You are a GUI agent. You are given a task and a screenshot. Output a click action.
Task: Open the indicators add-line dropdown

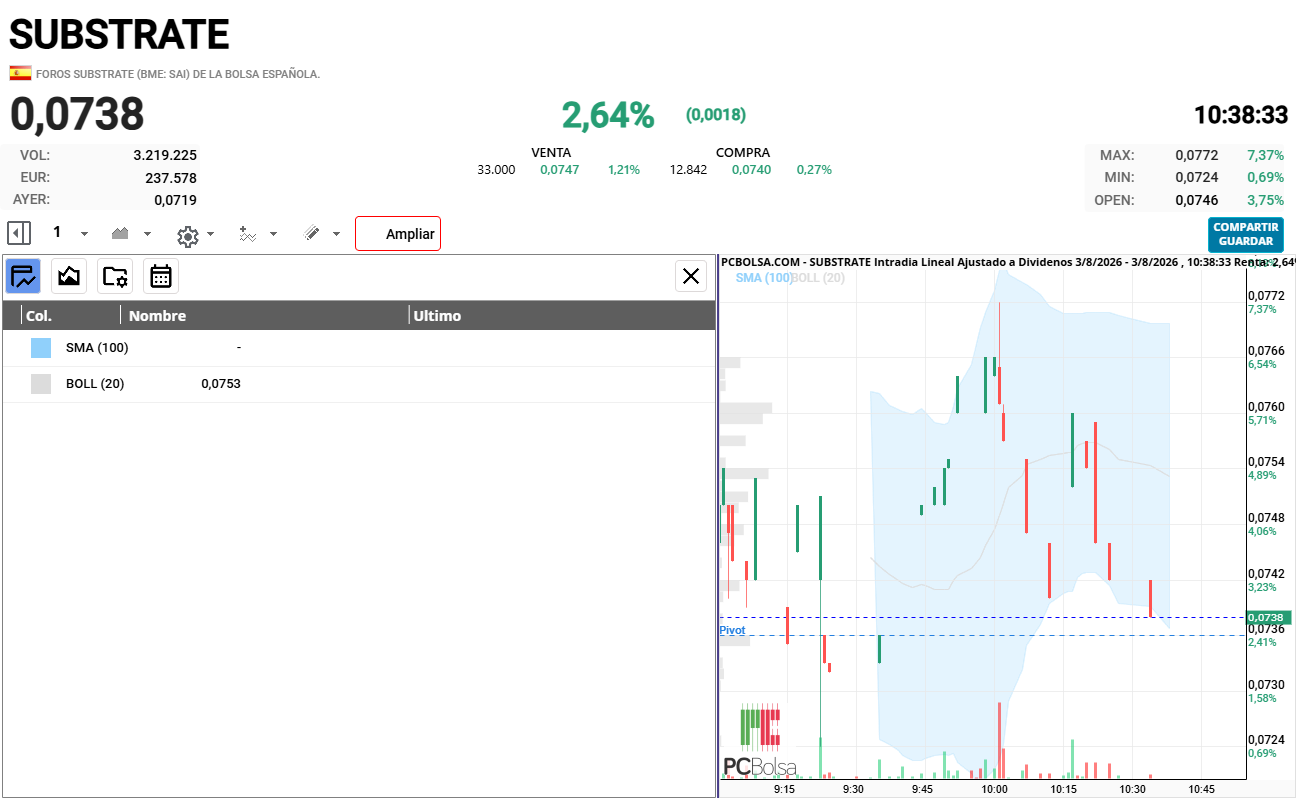(x=257, y=234)
